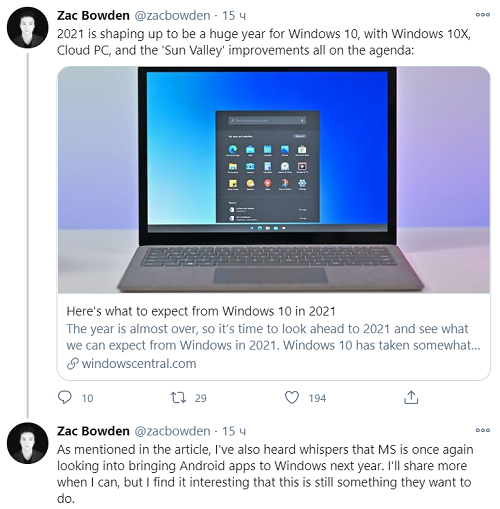This screenshot has width=500, height=509.
Task: Open @zacbowden handle on second tweet
Action: pyautogui.click(x=172, y=431)
